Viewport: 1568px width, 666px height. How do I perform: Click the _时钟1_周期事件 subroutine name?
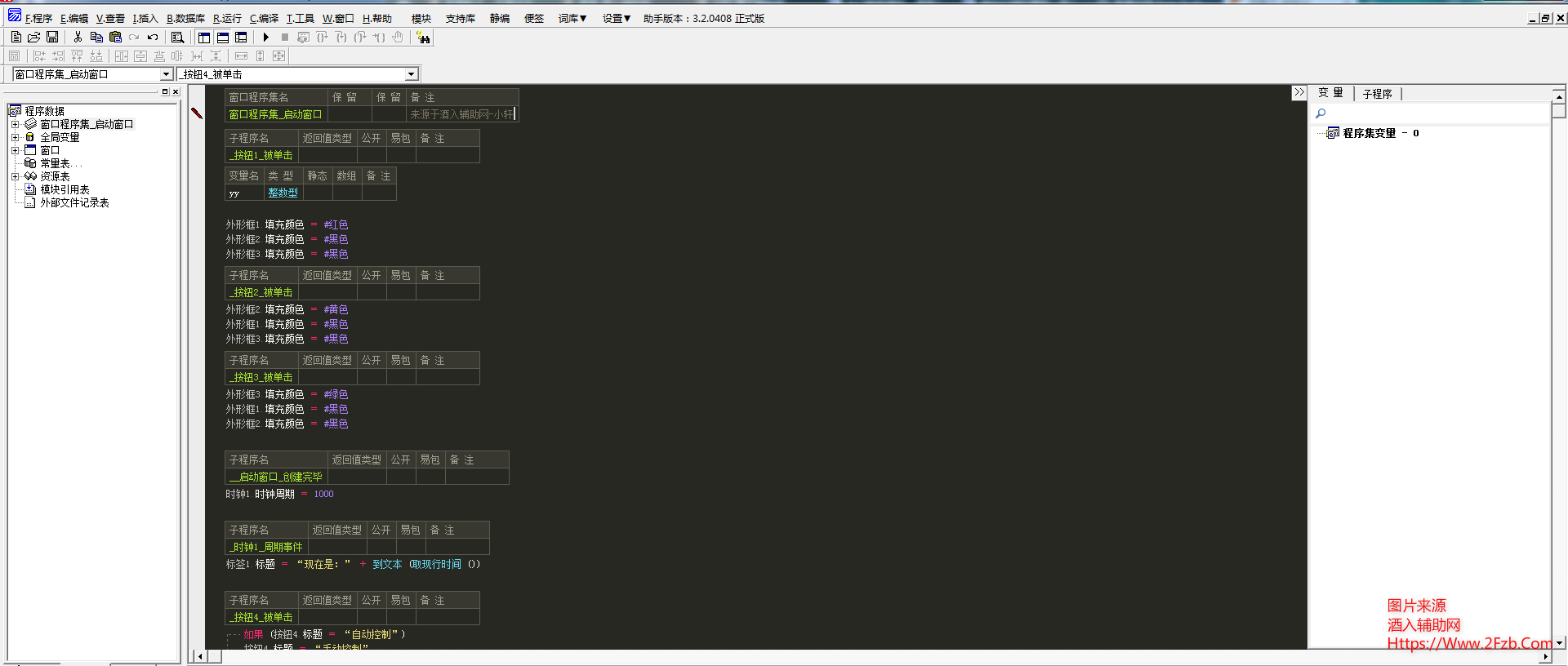[266, 547]
